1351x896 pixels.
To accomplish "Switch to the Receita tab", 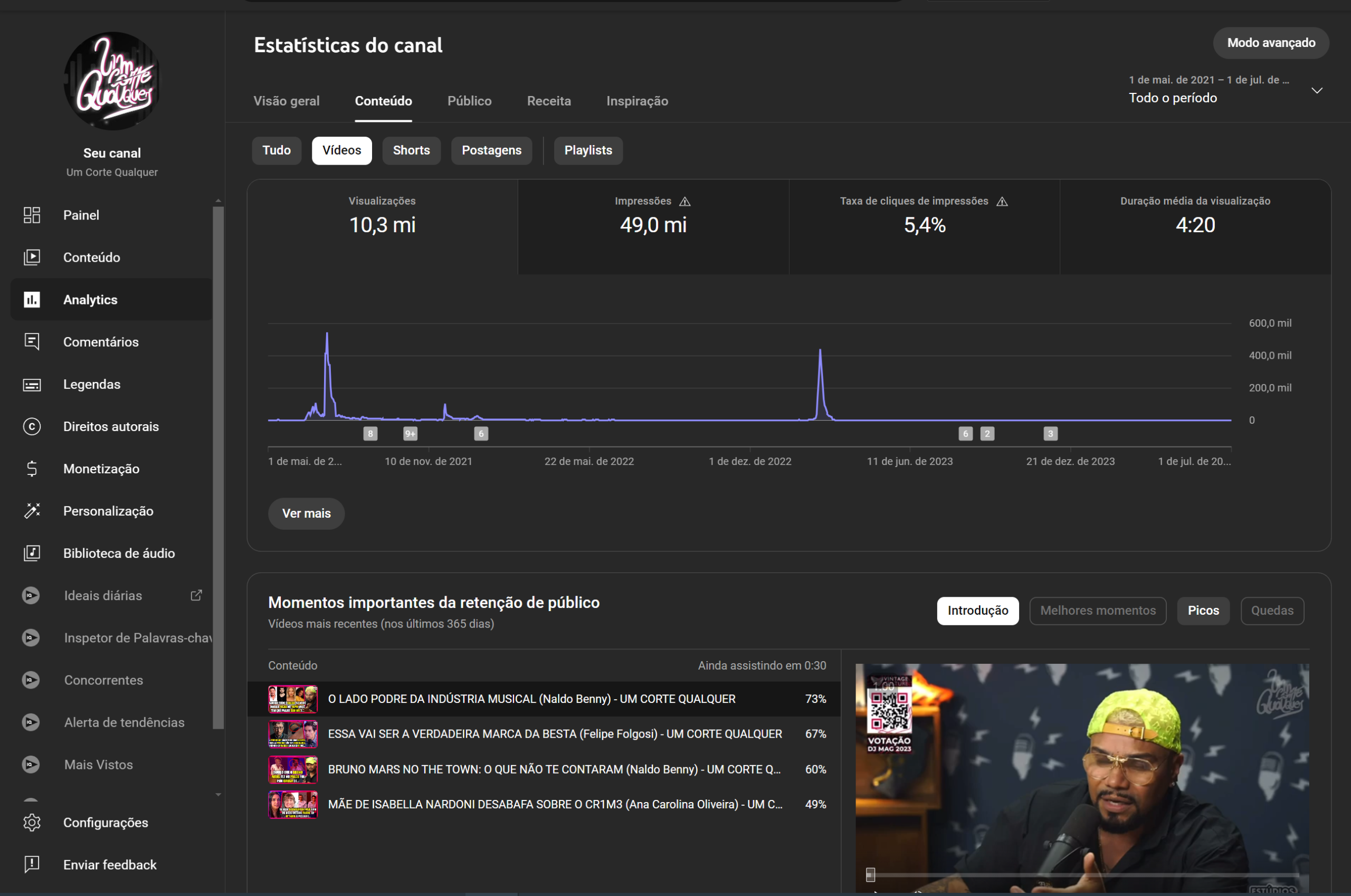I will (549, 101).
